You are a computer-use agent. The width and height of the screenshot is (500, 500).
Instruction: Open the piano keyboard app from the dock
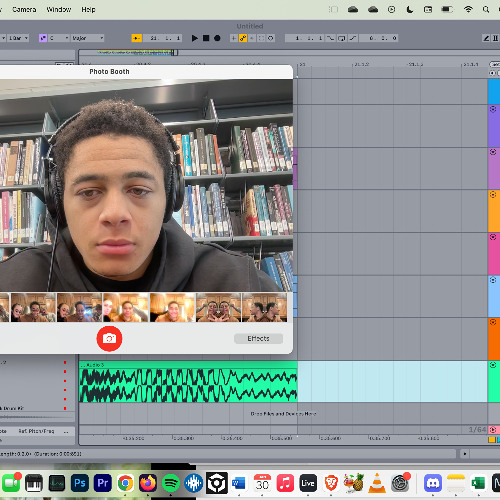pyautogui.click(x=34, y=483)
